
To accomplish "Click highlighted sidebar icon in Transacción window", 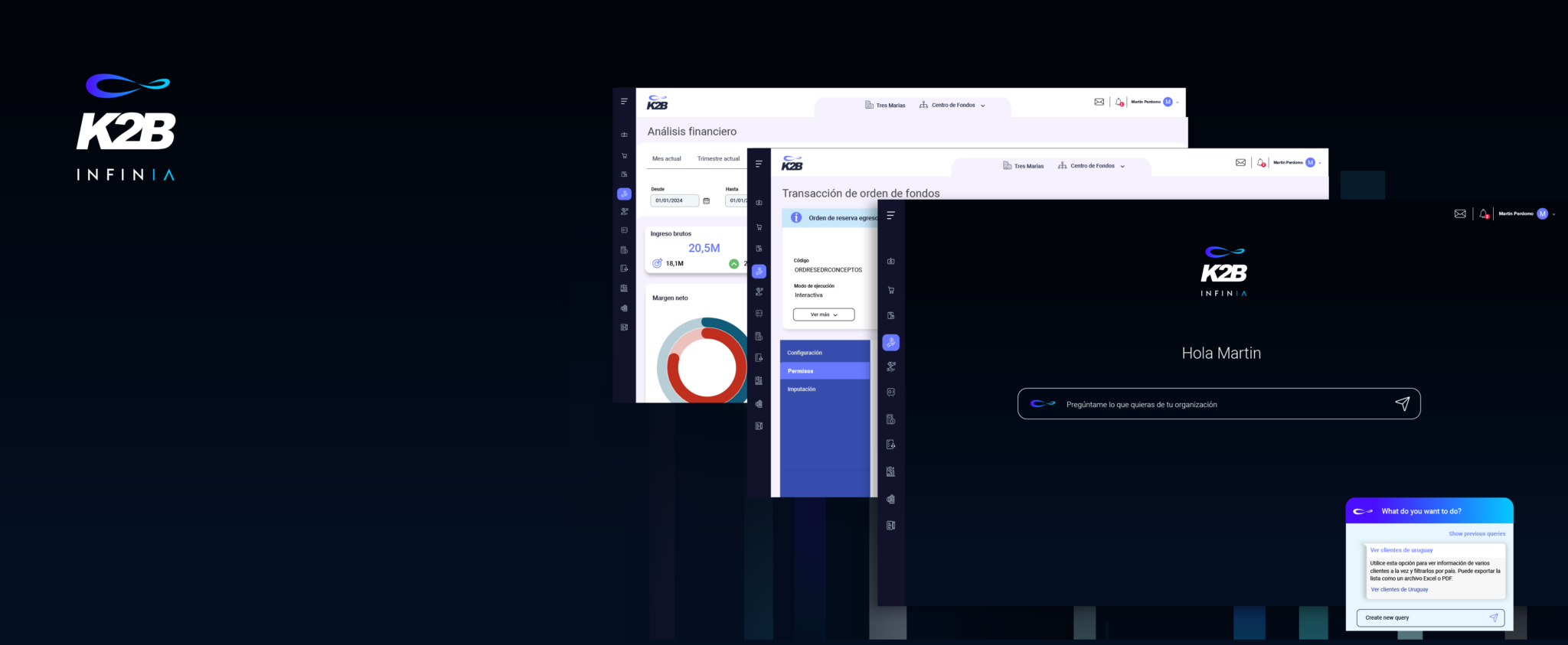I will tap(759, 271).
